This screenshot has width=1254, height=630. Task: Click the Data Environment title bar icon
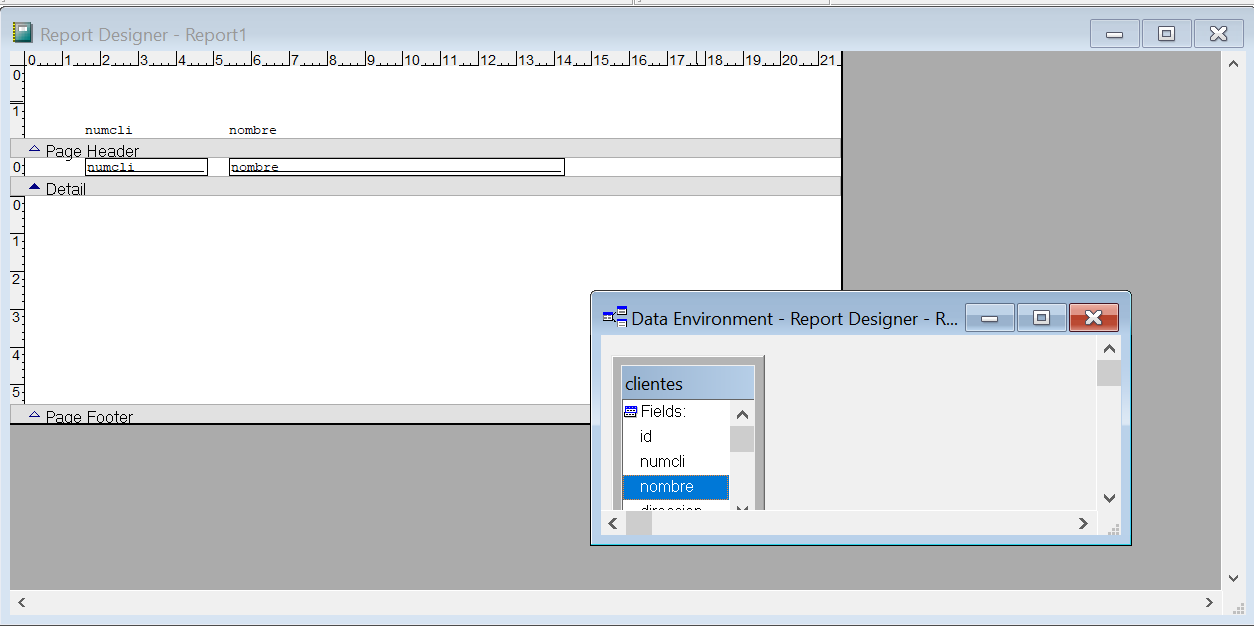[614, 318]
